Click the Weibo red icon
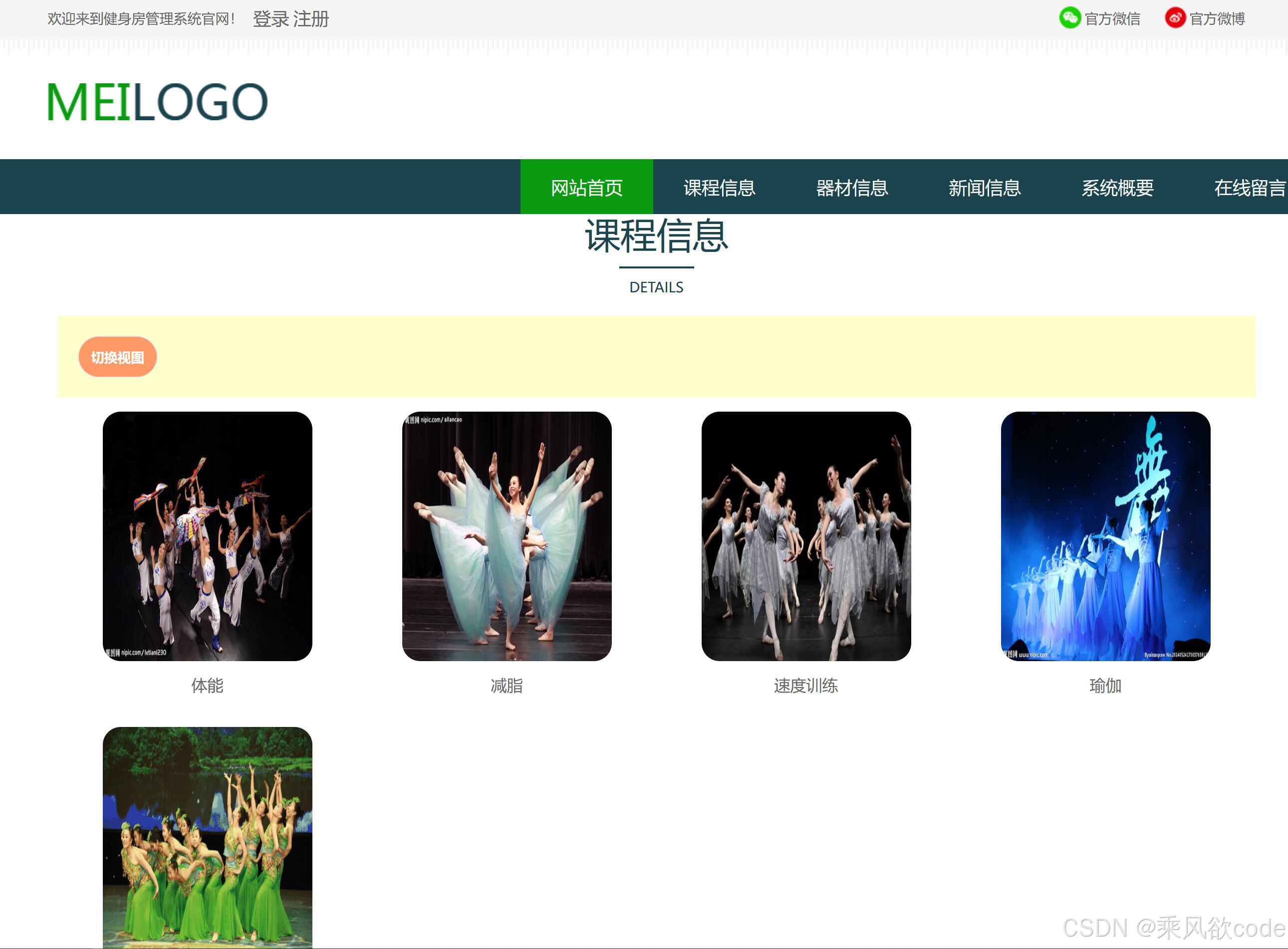Screen dimensions: 1288x949 (1175, 18)
